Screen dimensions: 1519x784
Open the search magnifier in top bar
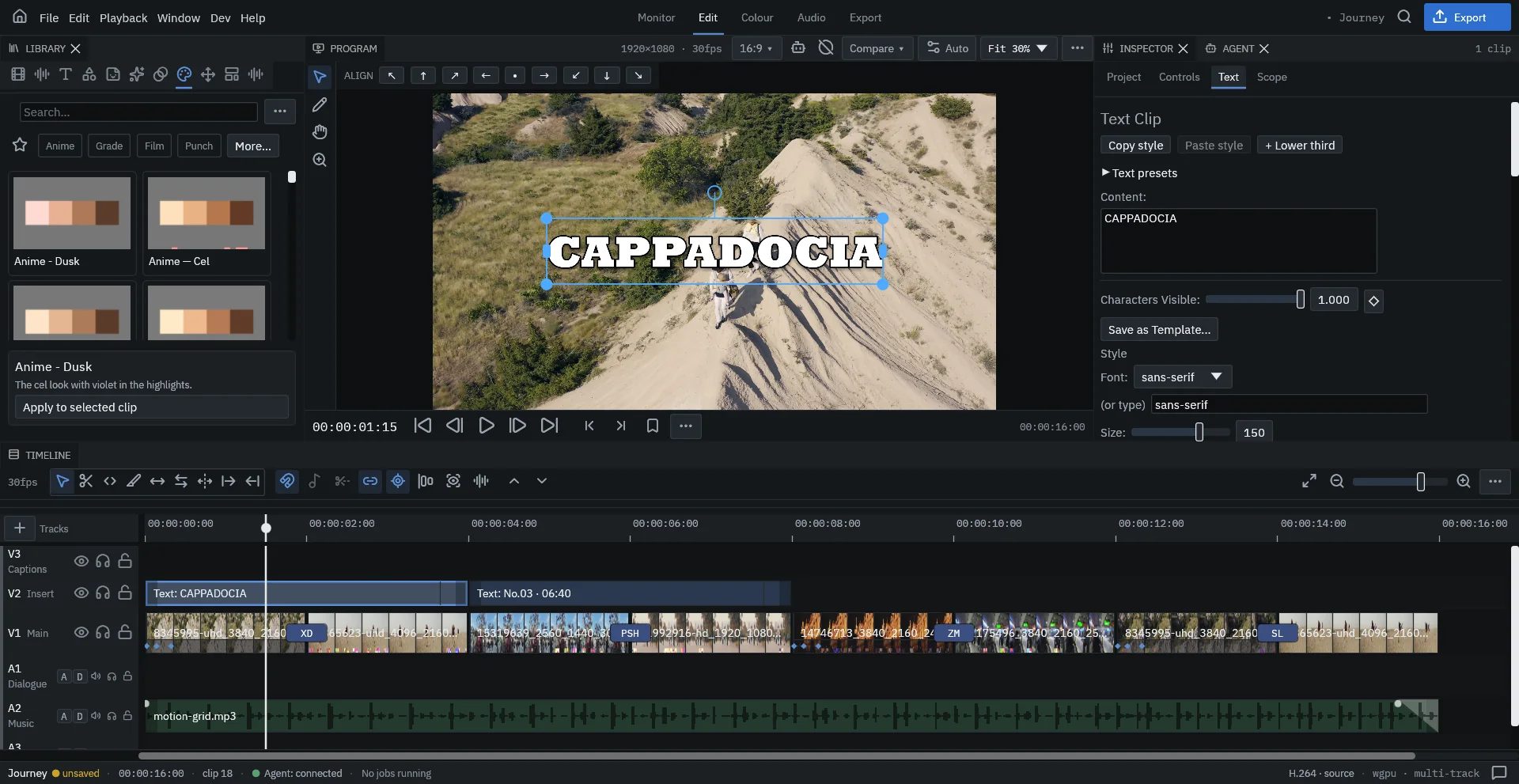tap(1404, 17)
